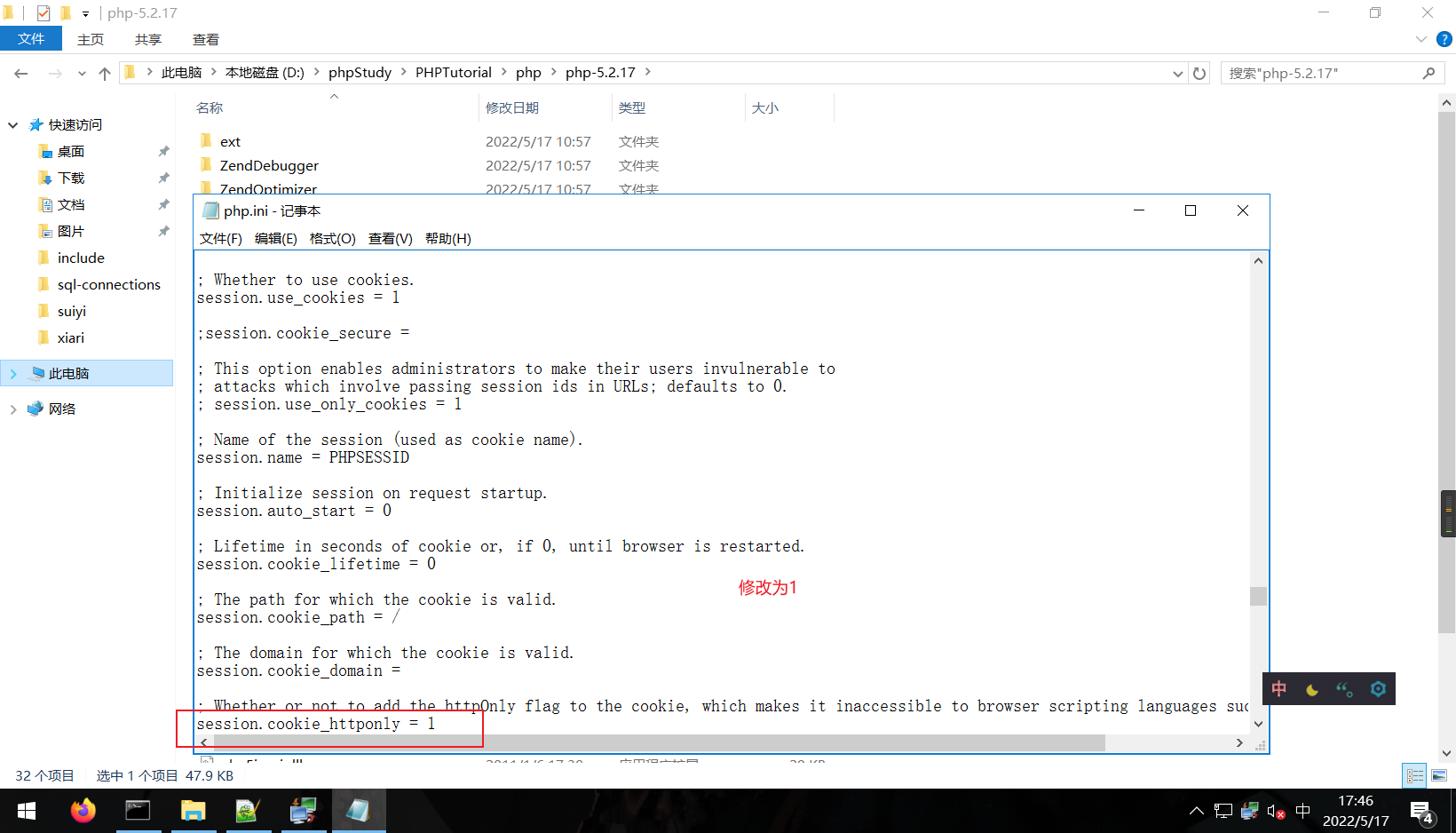
Task: Open Explorer help question mark icon
Action: click(1444, 39)
